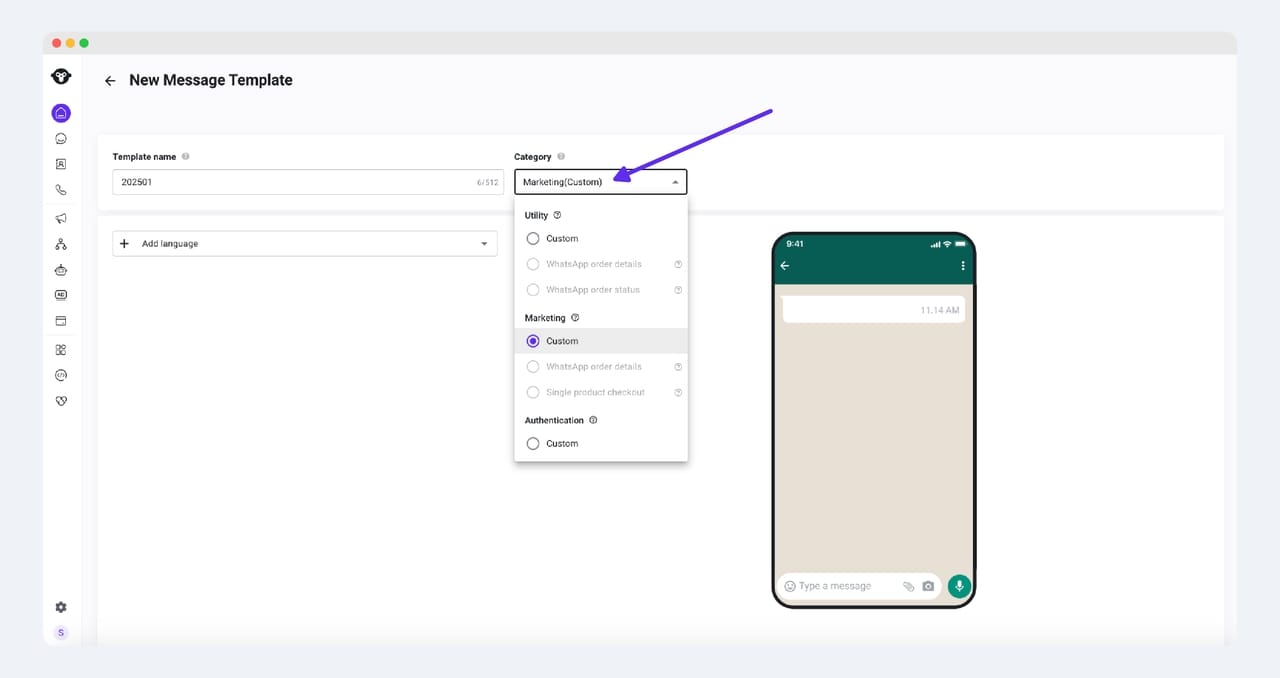Viewport: 1280px width, 678px height.
Task: Click the help icon next to Template name
Action: 186,156
